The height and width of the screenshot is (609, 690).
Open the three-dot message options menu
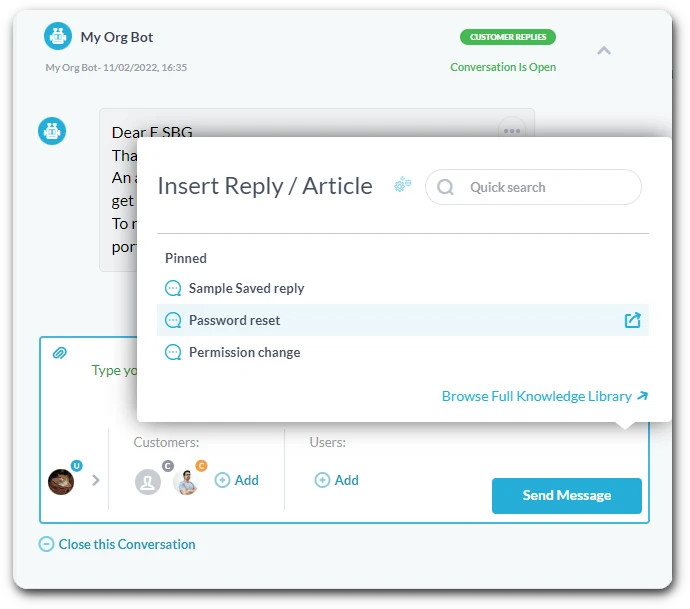512,130
